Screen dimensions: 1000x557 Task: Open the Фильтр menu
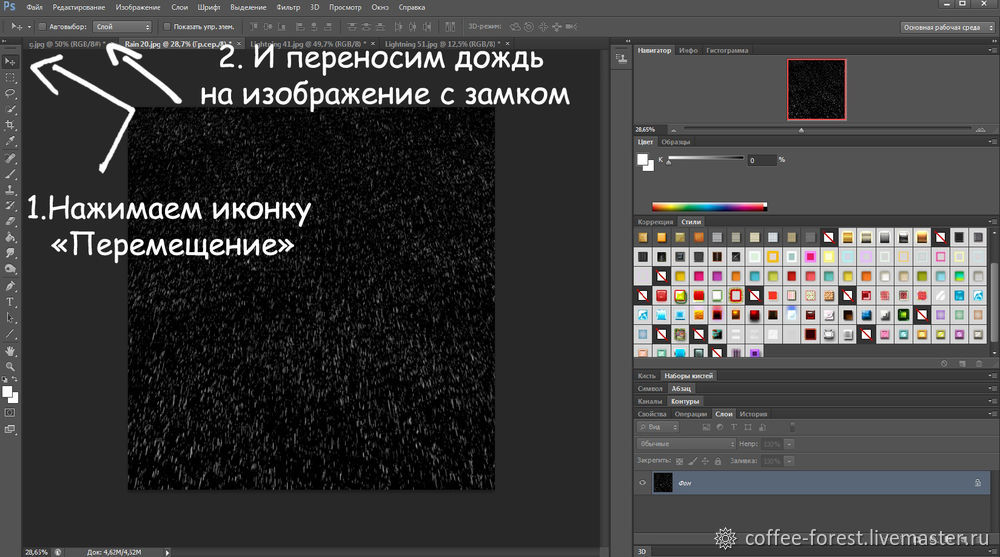[288, 8]
